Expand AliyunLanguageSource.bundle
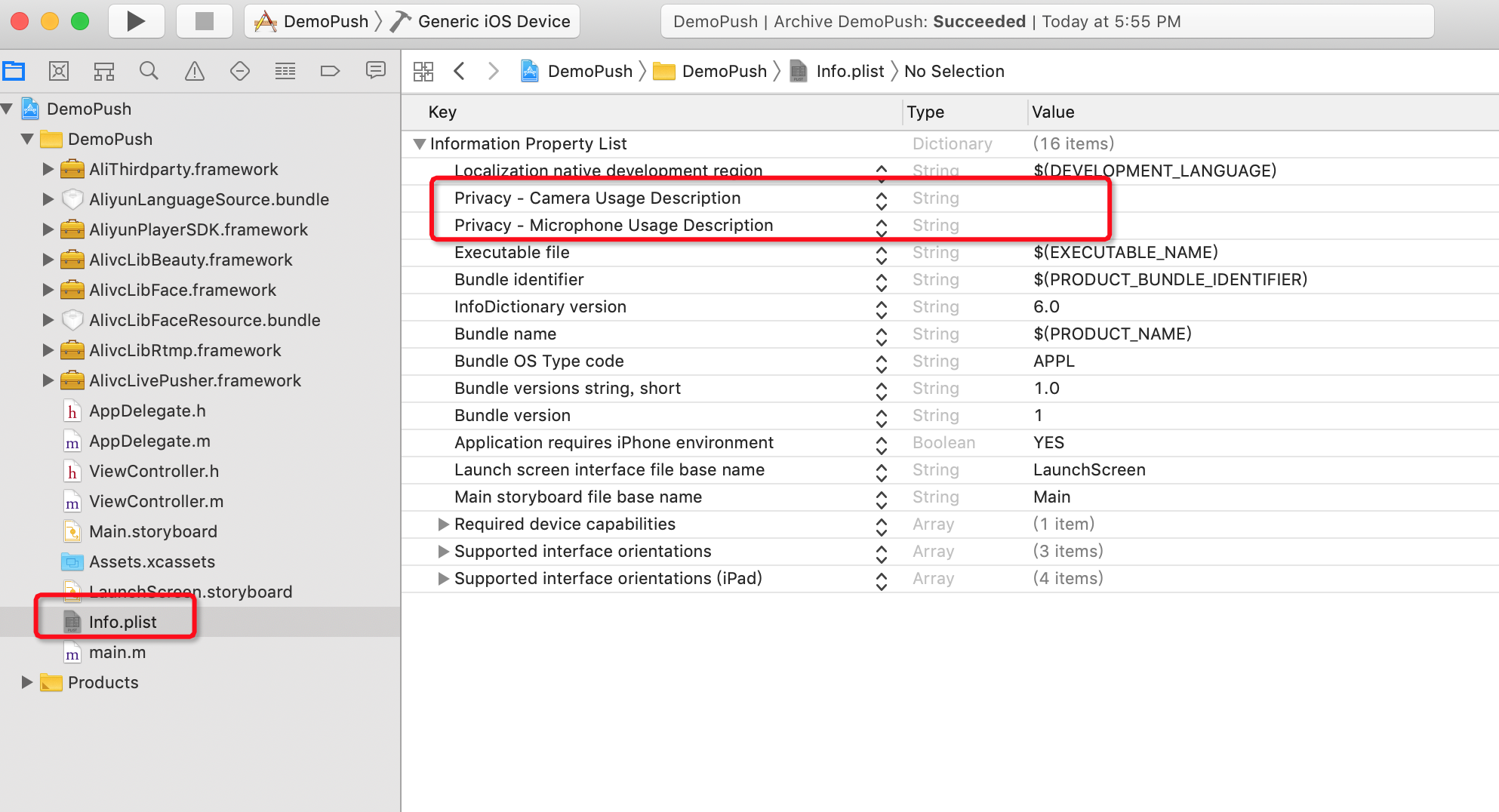 tap(48, 199)
